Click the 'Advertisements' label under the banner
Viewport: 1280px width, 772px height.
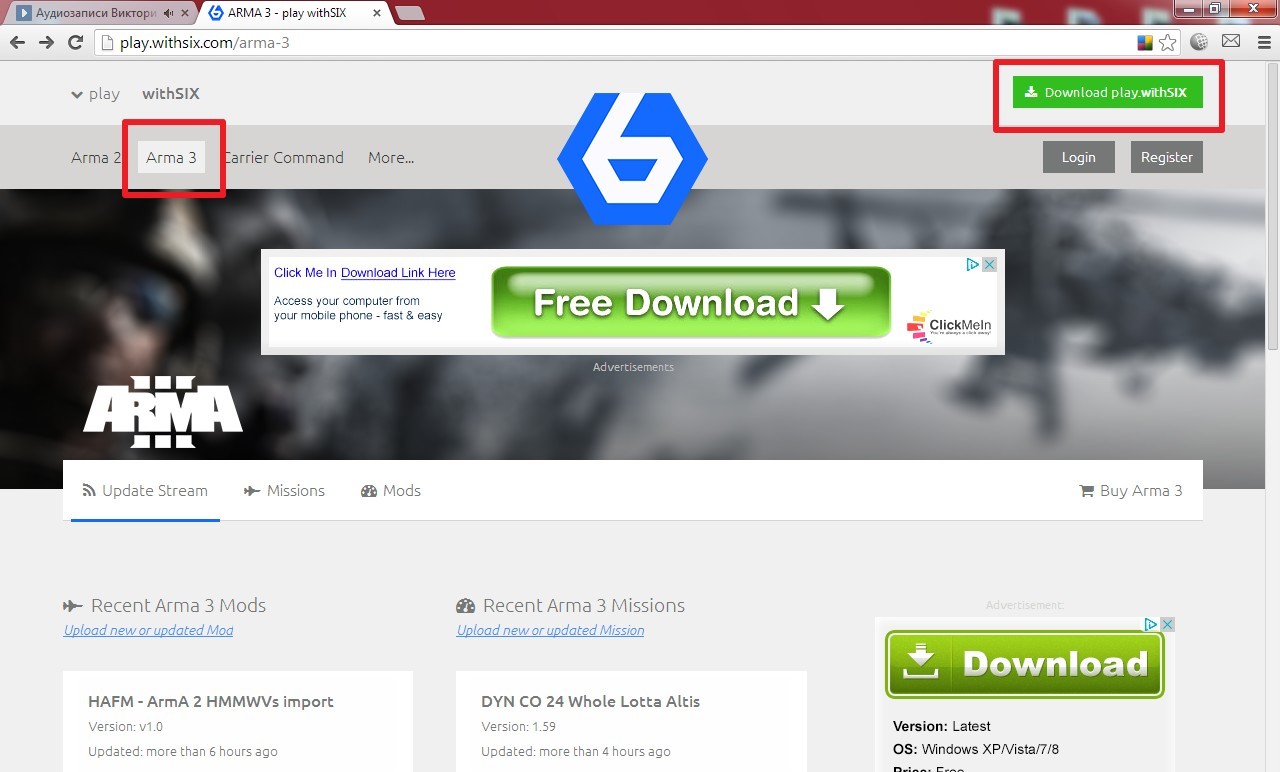pyautogui.click(x=633, y=367)
